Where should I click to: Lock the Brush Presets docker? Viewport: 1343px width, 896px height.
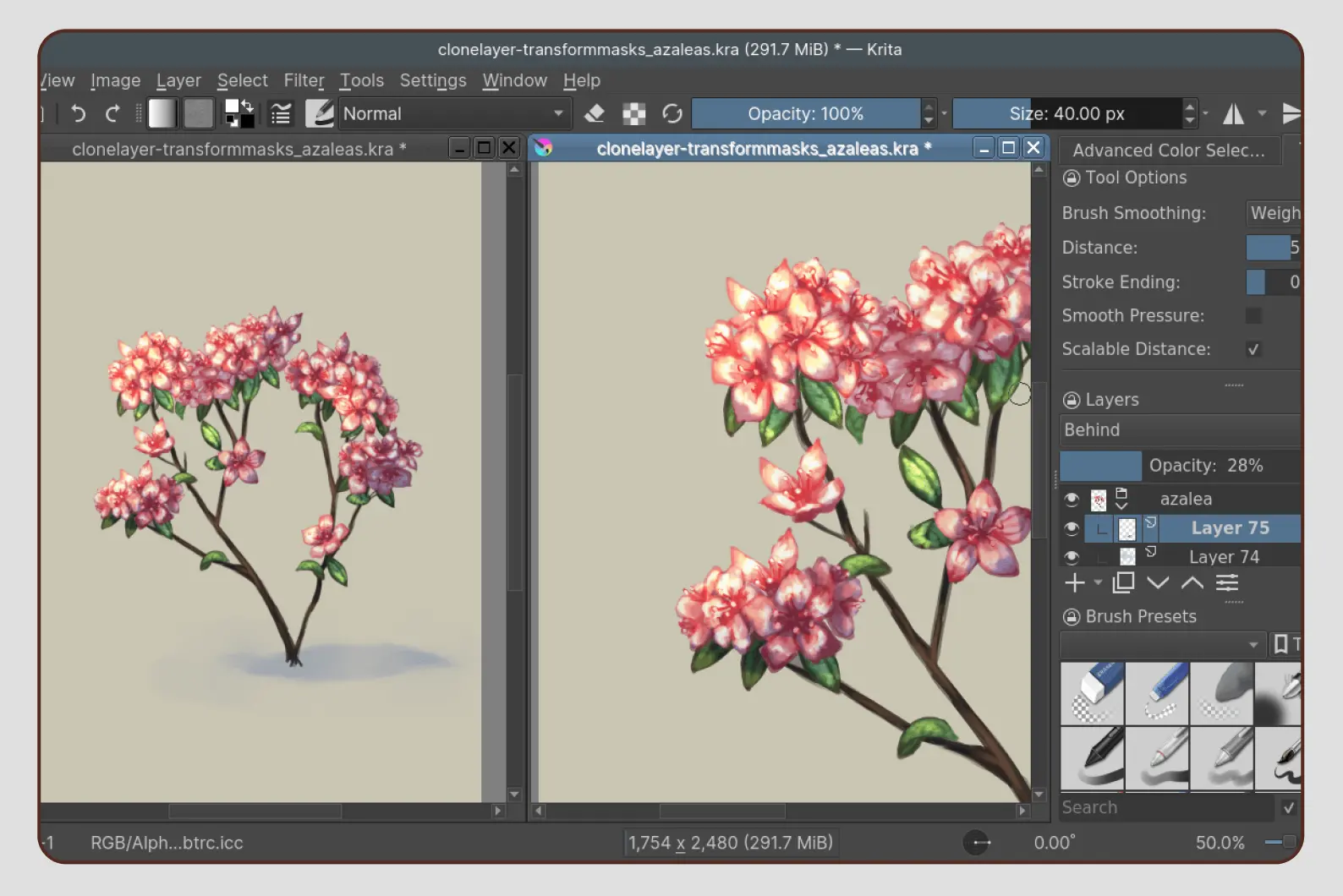[x=1072, y=617]
